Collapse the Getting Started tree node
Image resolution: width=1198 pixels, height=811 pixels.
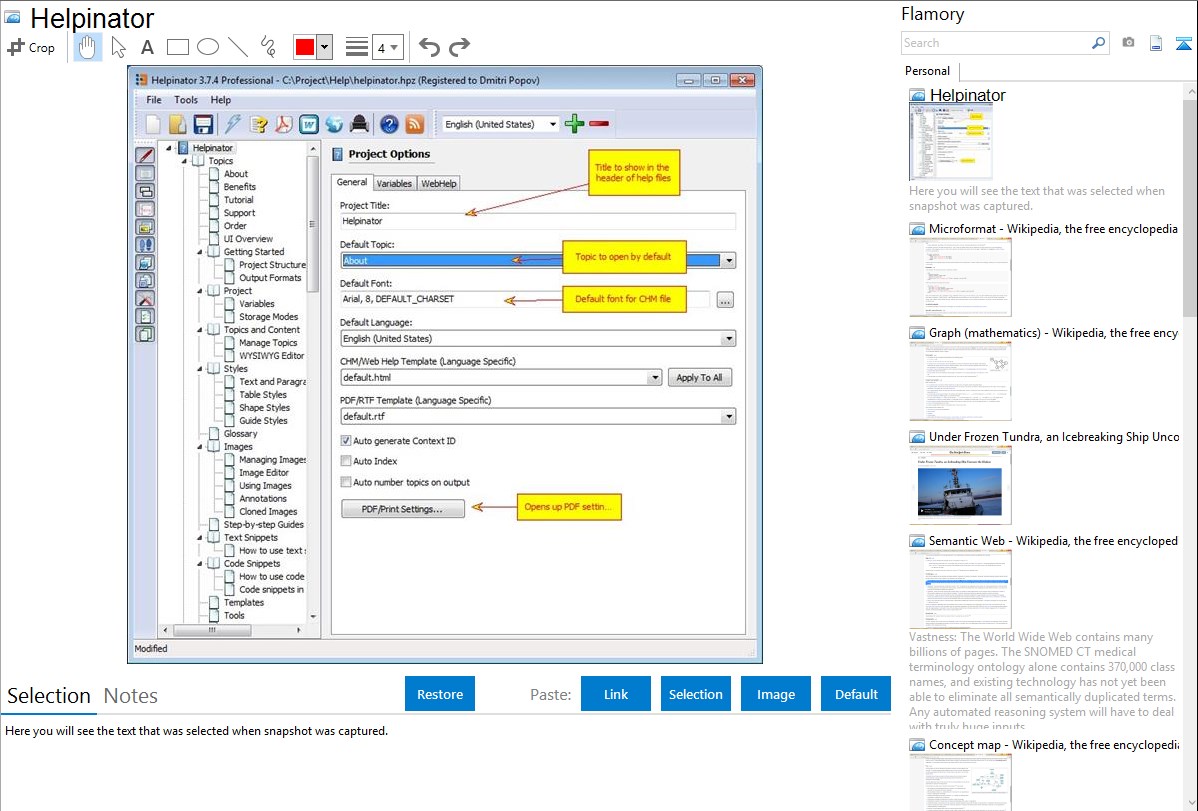200,251
